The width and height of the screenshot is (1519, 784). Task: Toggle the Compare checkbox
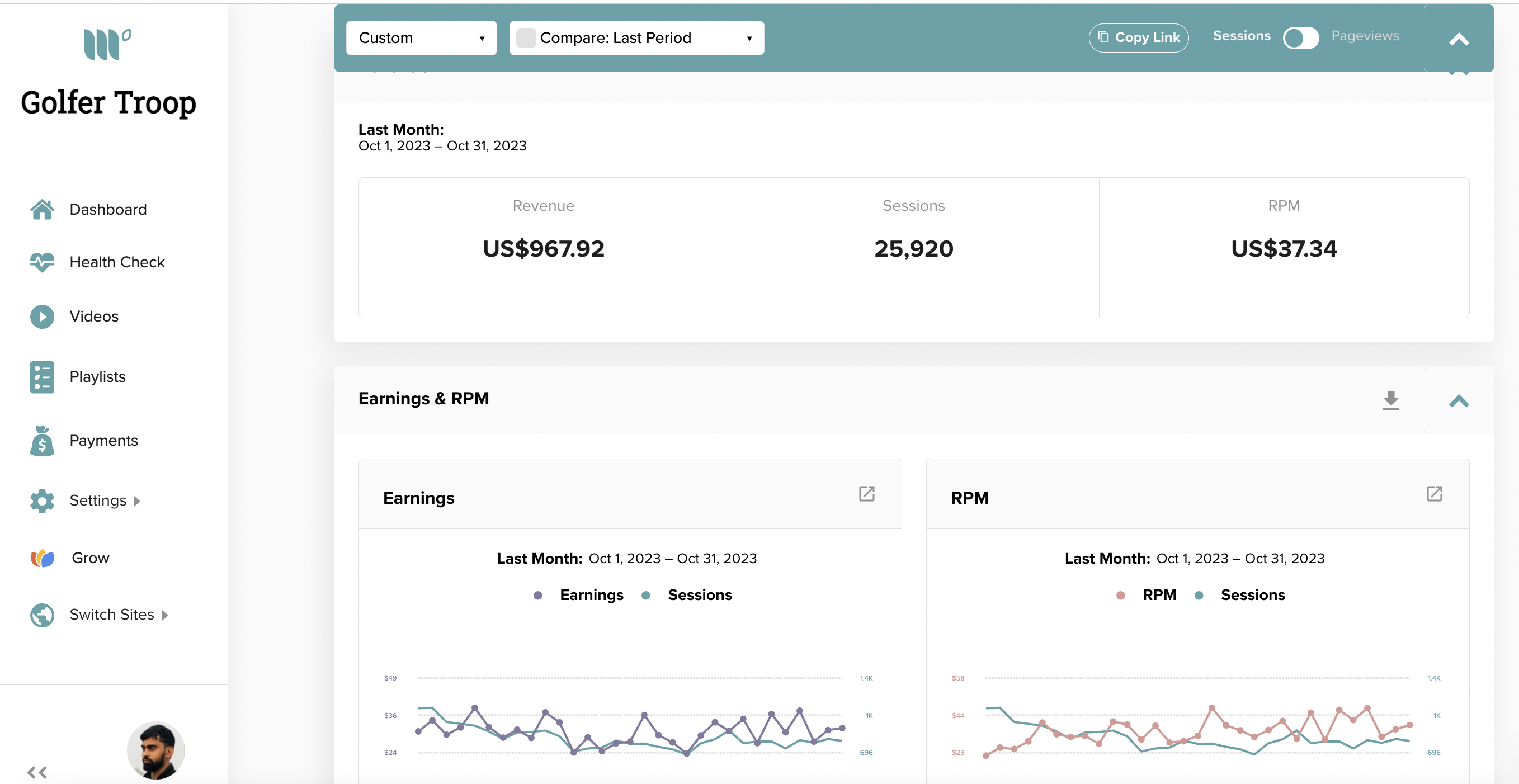[x=525, y=39]
